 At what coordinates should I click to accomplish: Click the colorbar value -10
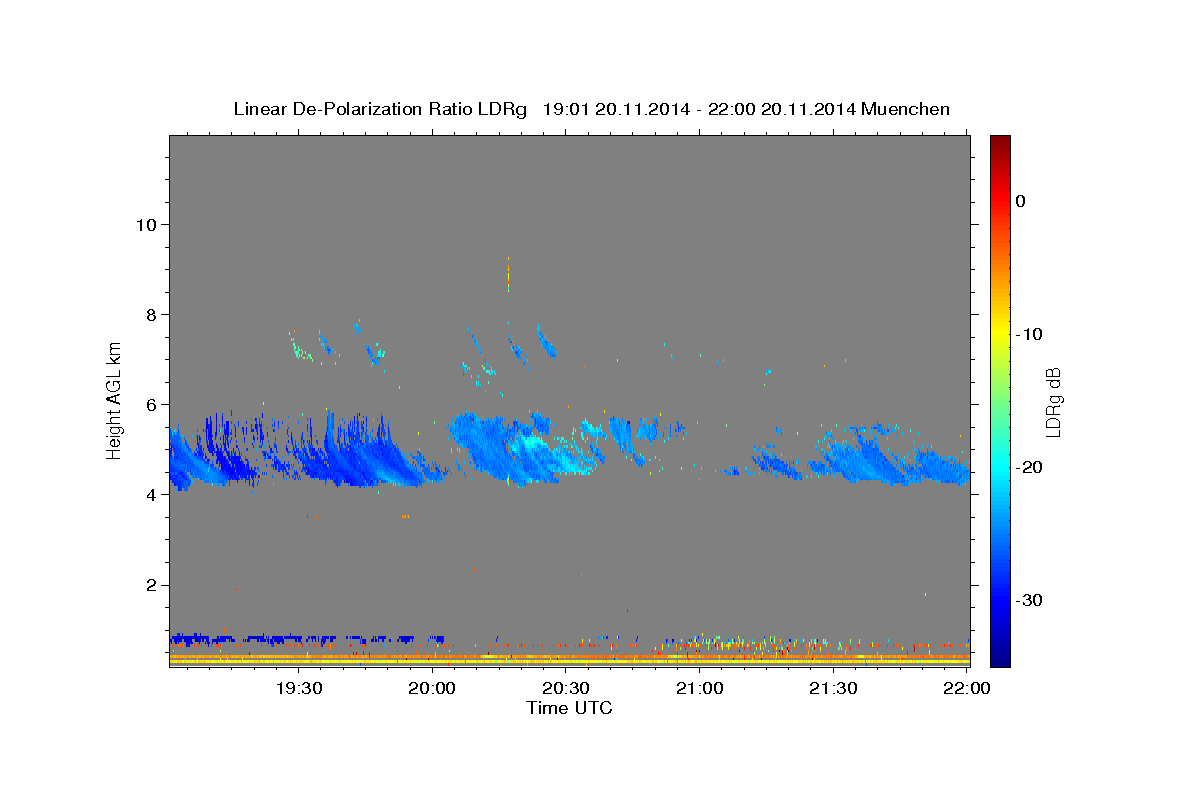click(1030, 334)
